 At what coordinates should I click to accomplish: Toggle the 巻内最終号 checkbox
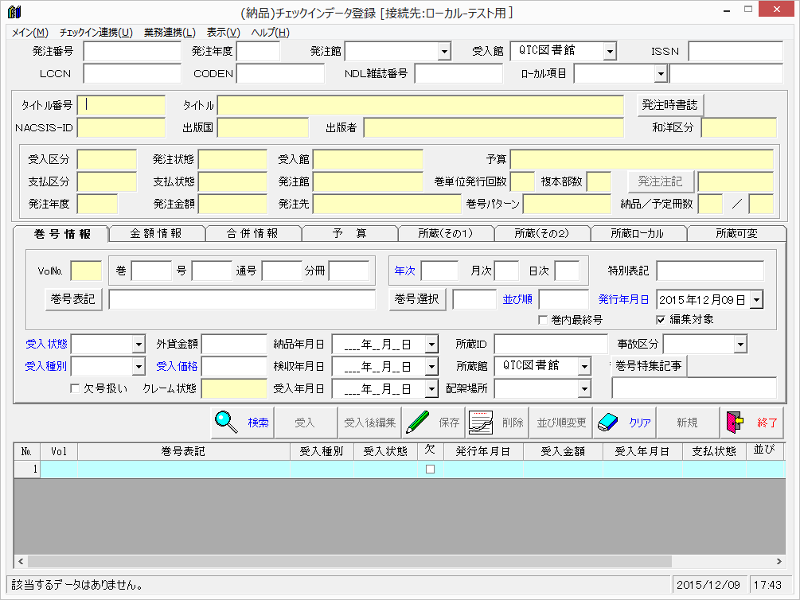click(x=543, y=320)
